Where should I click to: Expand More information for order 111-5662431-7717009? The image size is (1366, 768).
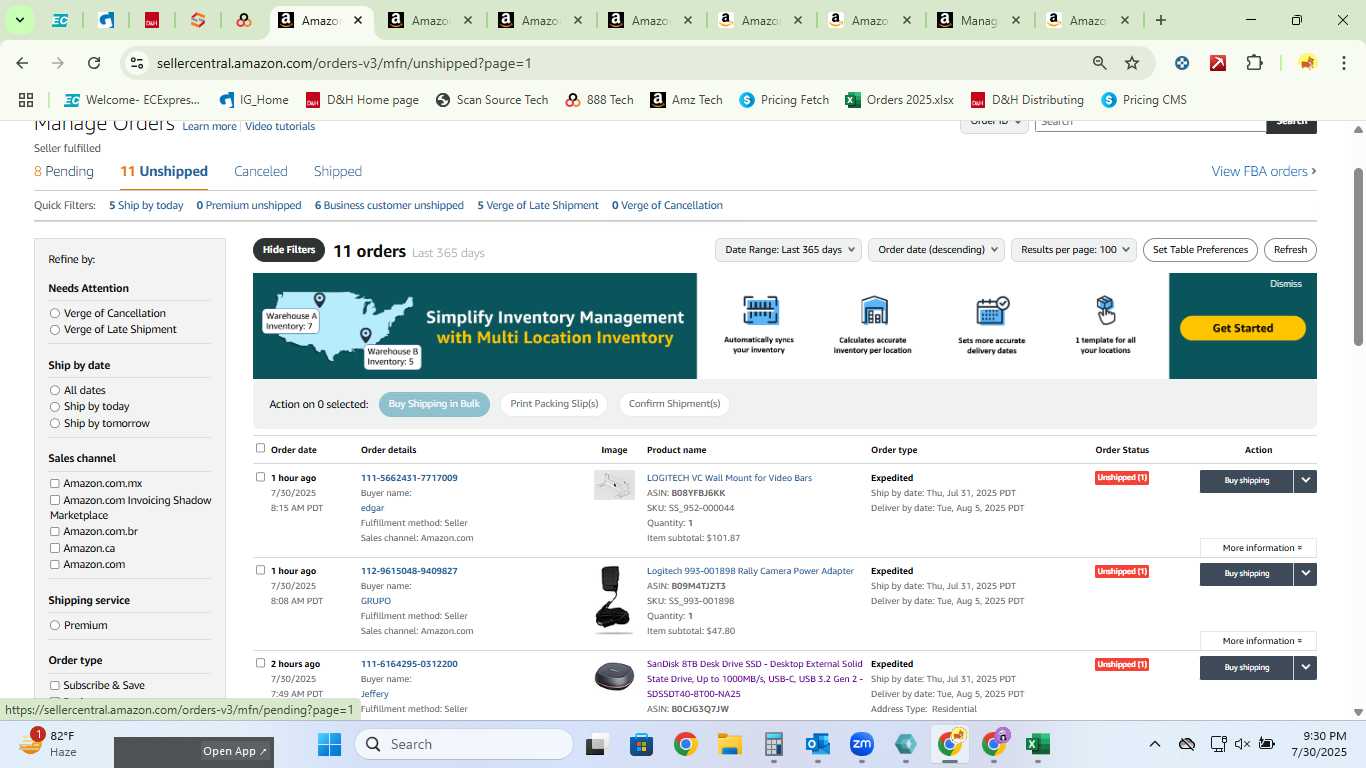click(1258, 547)
